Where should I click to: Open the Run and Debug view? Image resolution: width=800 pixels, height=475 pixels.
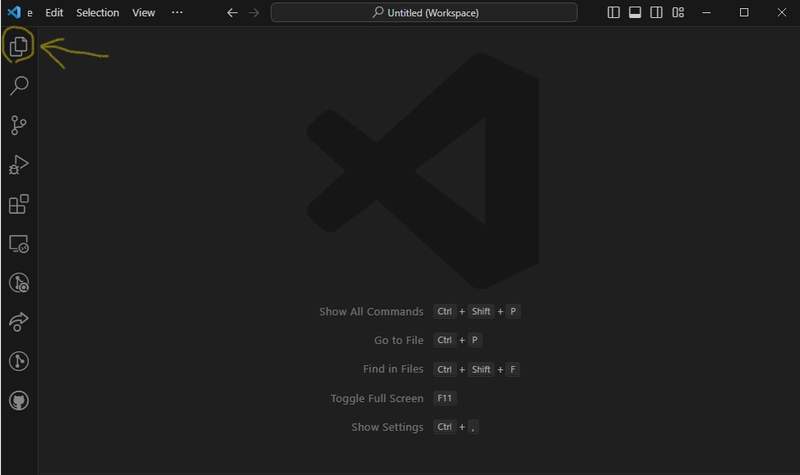click(19, 164)
